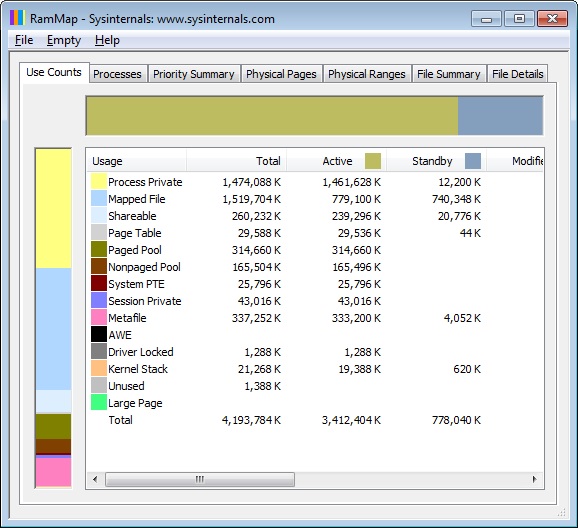Click the Active legend color swatch in header
Screen dimensions: 578x528
tap(373, 161)
